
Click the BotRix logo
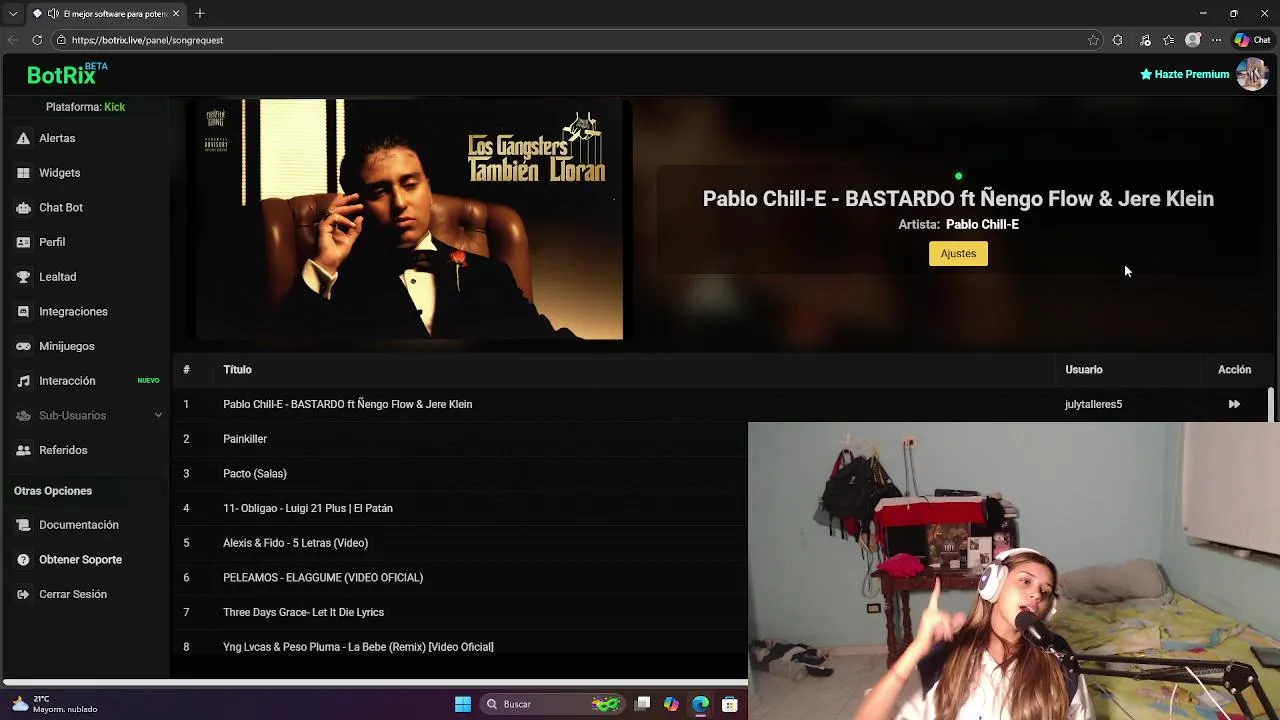pyautogui.click(x=67, y=74)
